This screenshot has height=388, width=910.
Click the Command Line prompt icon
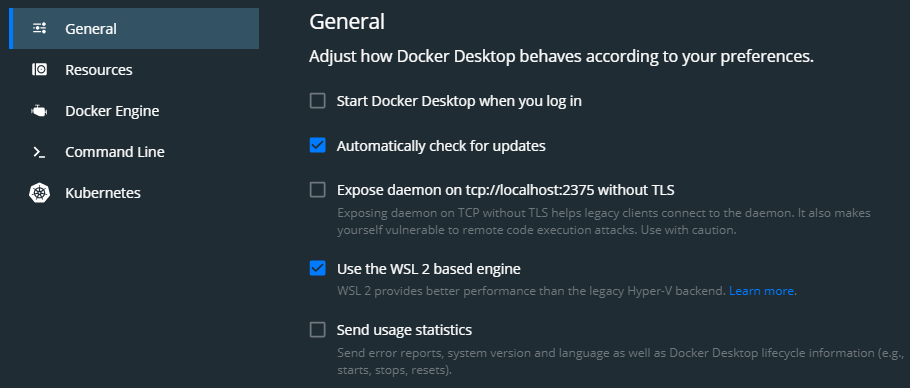click(39, 152)
